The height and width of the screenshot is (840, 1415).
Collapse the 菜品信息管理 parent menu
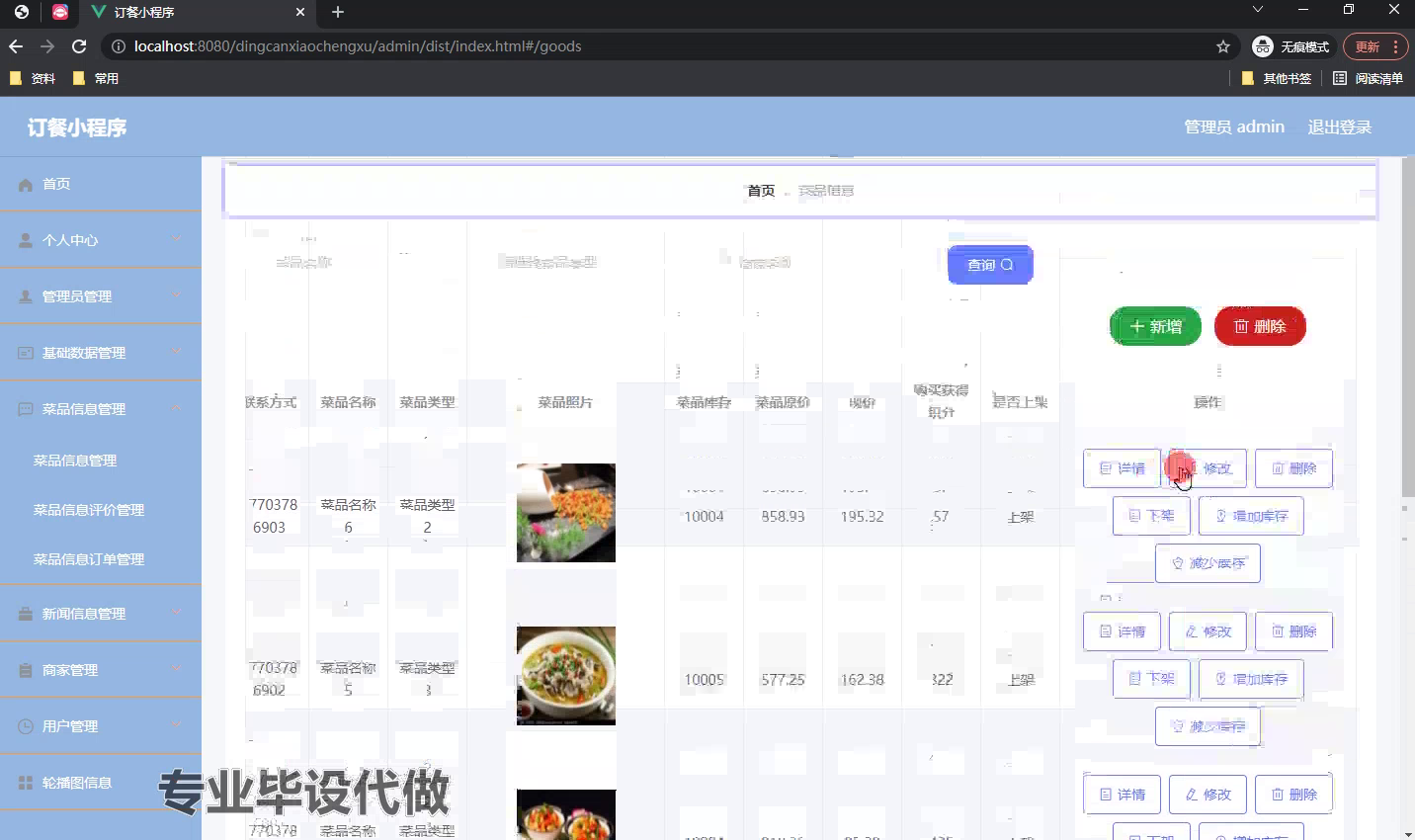tap(101, 409)
